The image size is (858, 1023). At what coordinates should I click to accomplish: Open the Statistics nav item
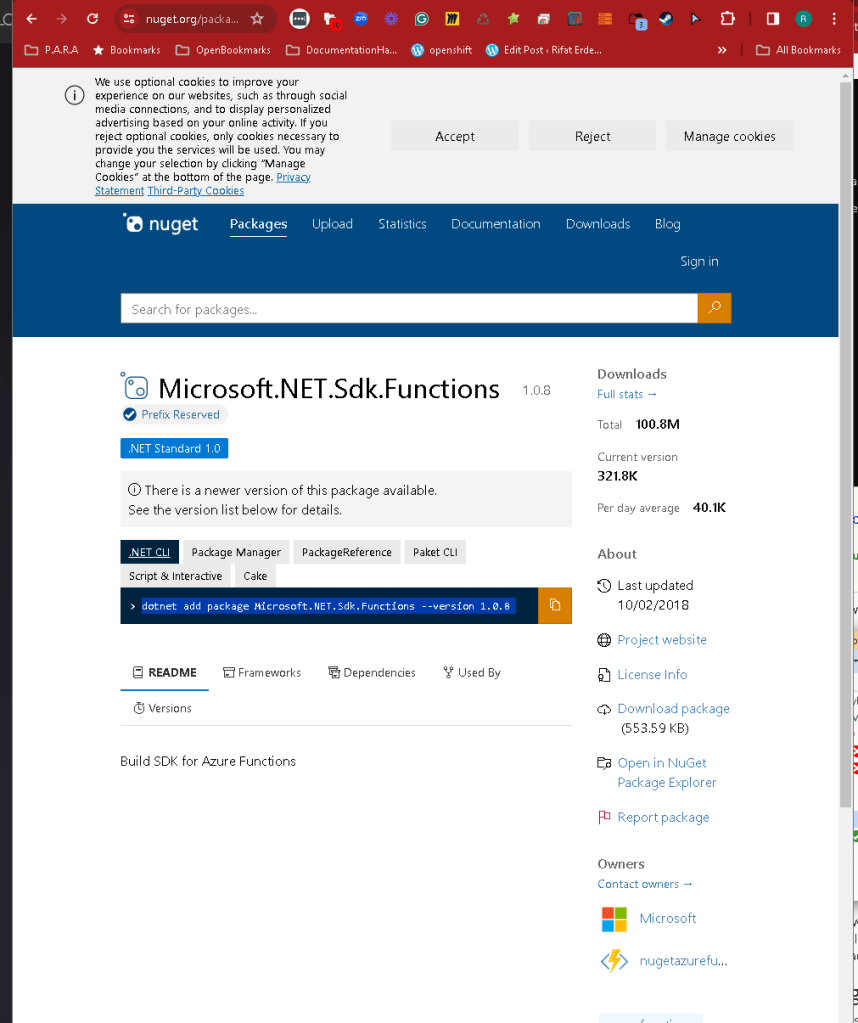click(x=402, y=224)
